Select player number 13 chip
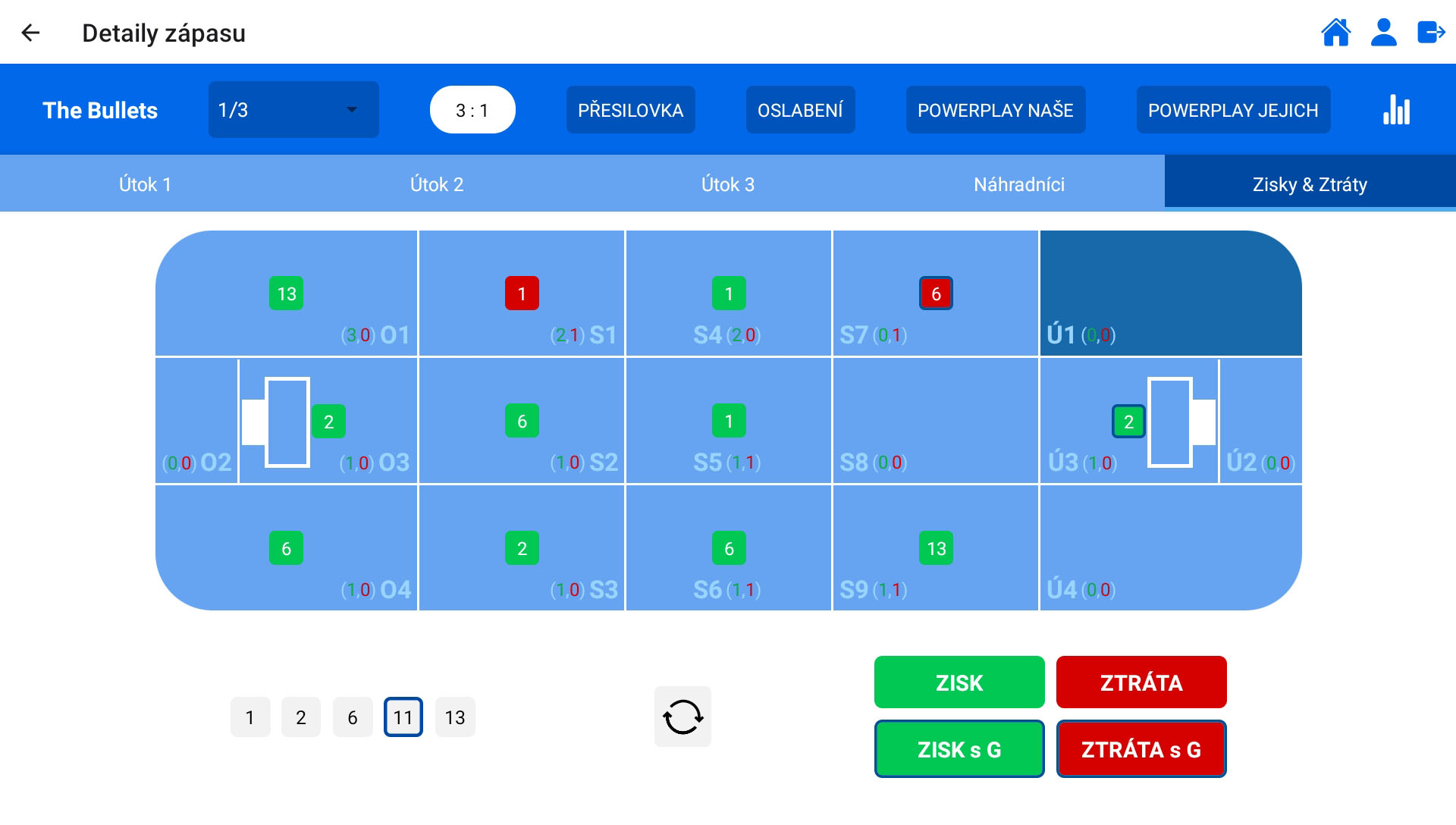This screenshot has width=1456, height=825. (x=455, y=717)
